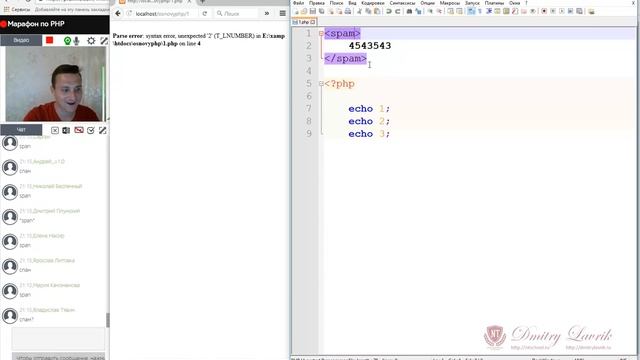Viewport: 640px width, 360px height.
Task: Click the New file toolbar icon
Action: [296, 11]
